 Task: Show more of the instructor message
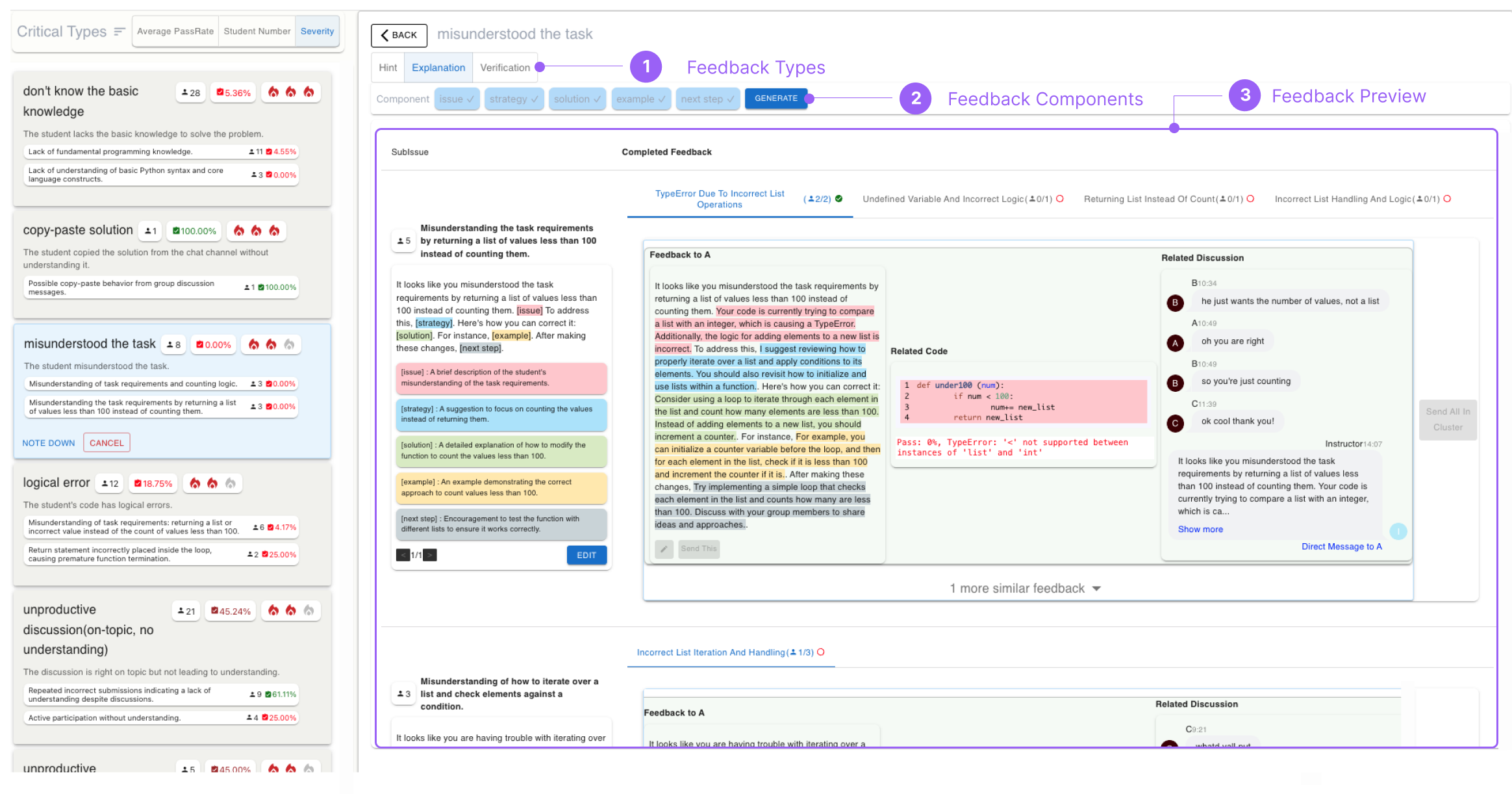pyautogui.click(x=1200, y=529)
